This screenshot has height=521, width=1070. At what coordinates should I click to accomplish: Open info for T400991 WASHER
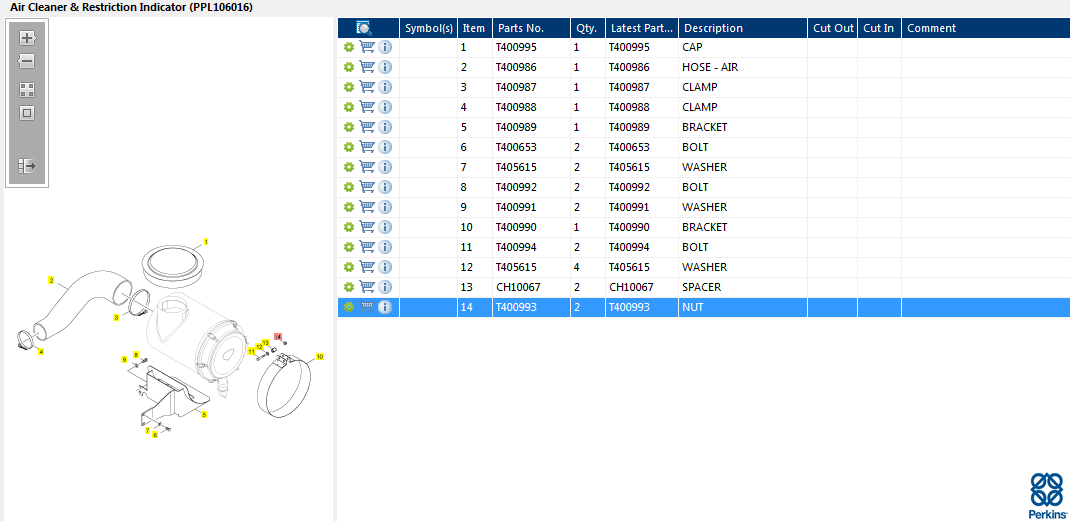click(x=385, y=207)
